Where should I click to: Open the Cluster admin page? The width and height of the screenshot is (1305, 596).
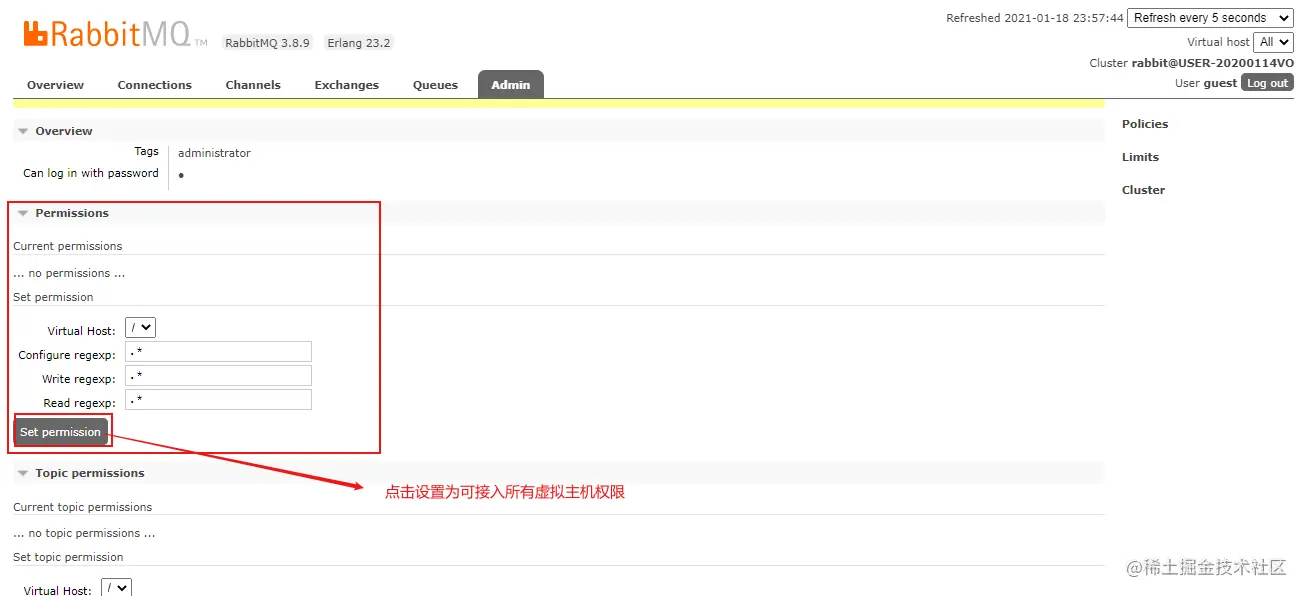coord(1143,190)
